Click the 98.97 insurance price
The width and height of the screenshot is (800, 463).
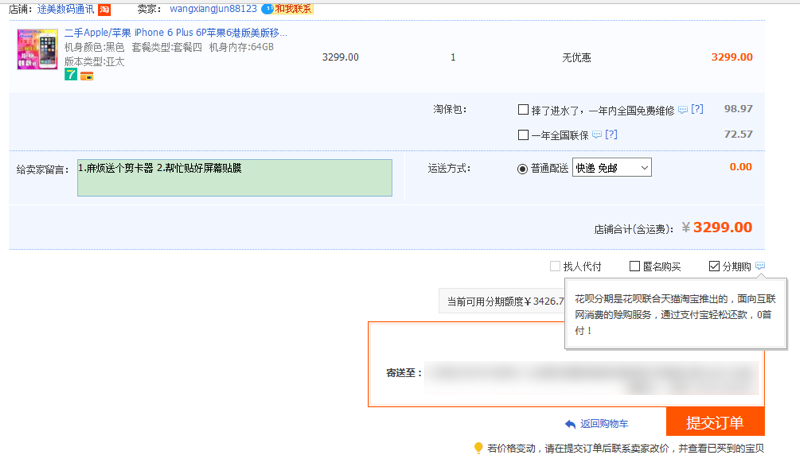point(738,109)
